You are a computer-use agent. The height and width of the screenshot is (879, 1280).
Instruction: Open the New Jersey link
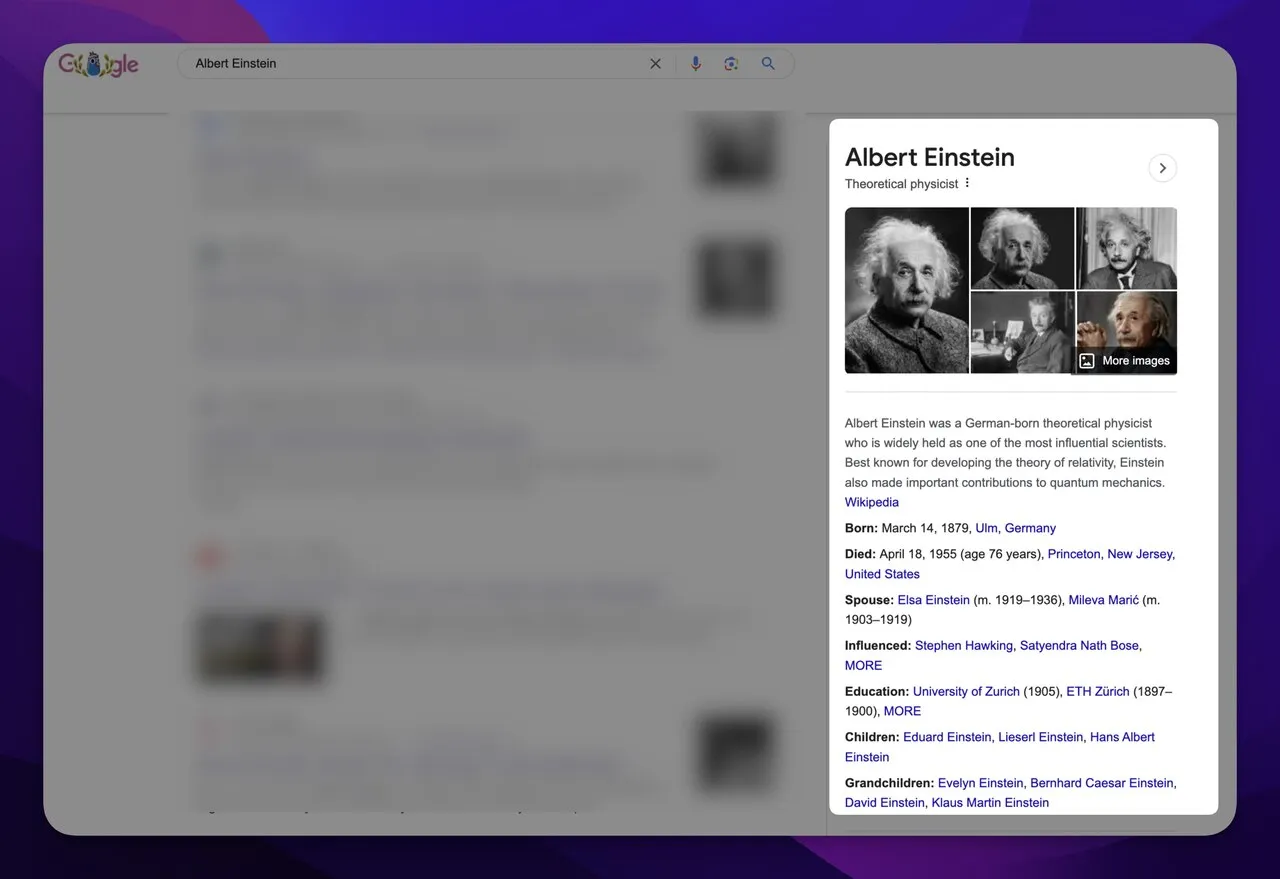tap(1140, 554)
